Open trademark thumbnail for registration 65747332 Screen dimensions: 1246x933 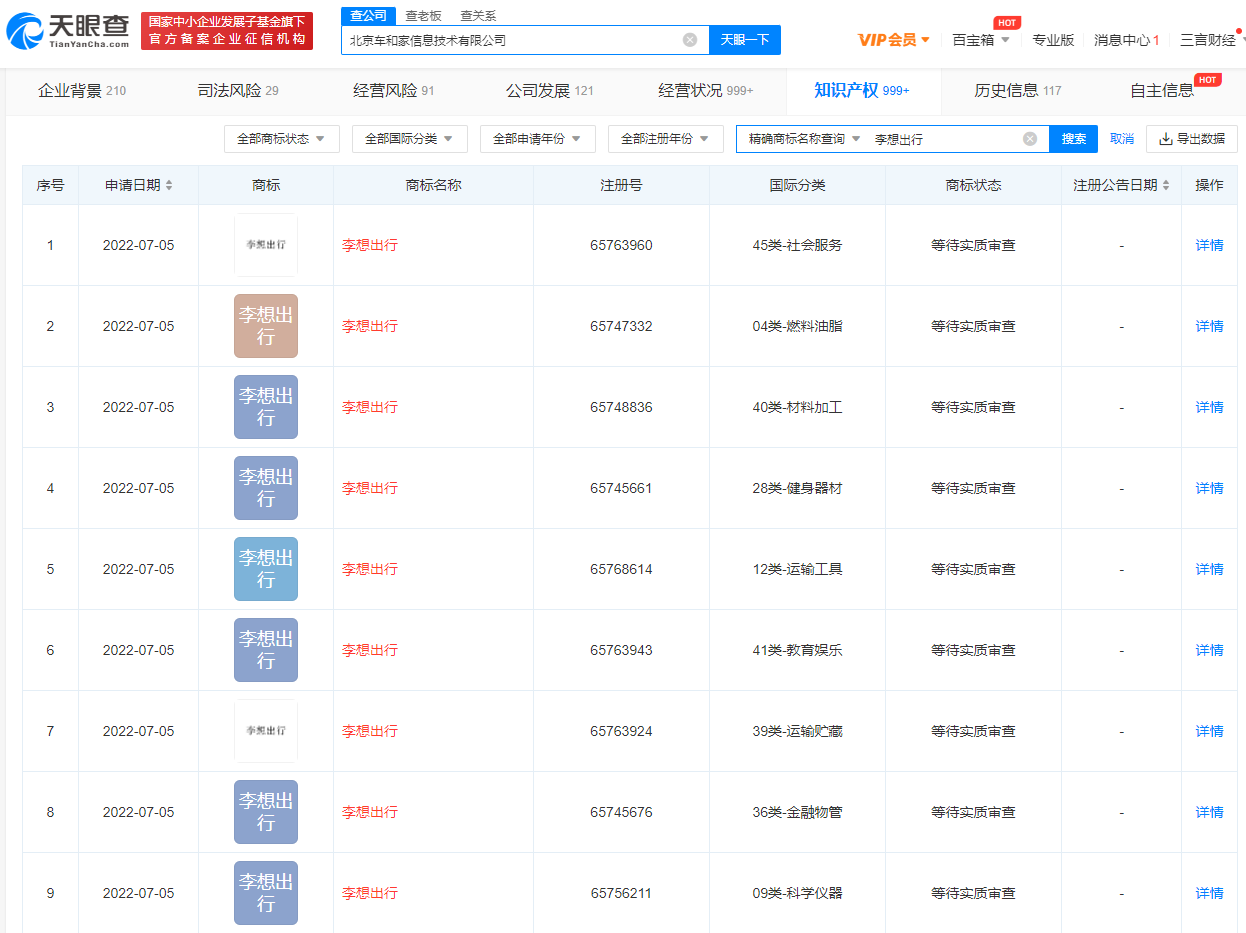coord(266,326)
